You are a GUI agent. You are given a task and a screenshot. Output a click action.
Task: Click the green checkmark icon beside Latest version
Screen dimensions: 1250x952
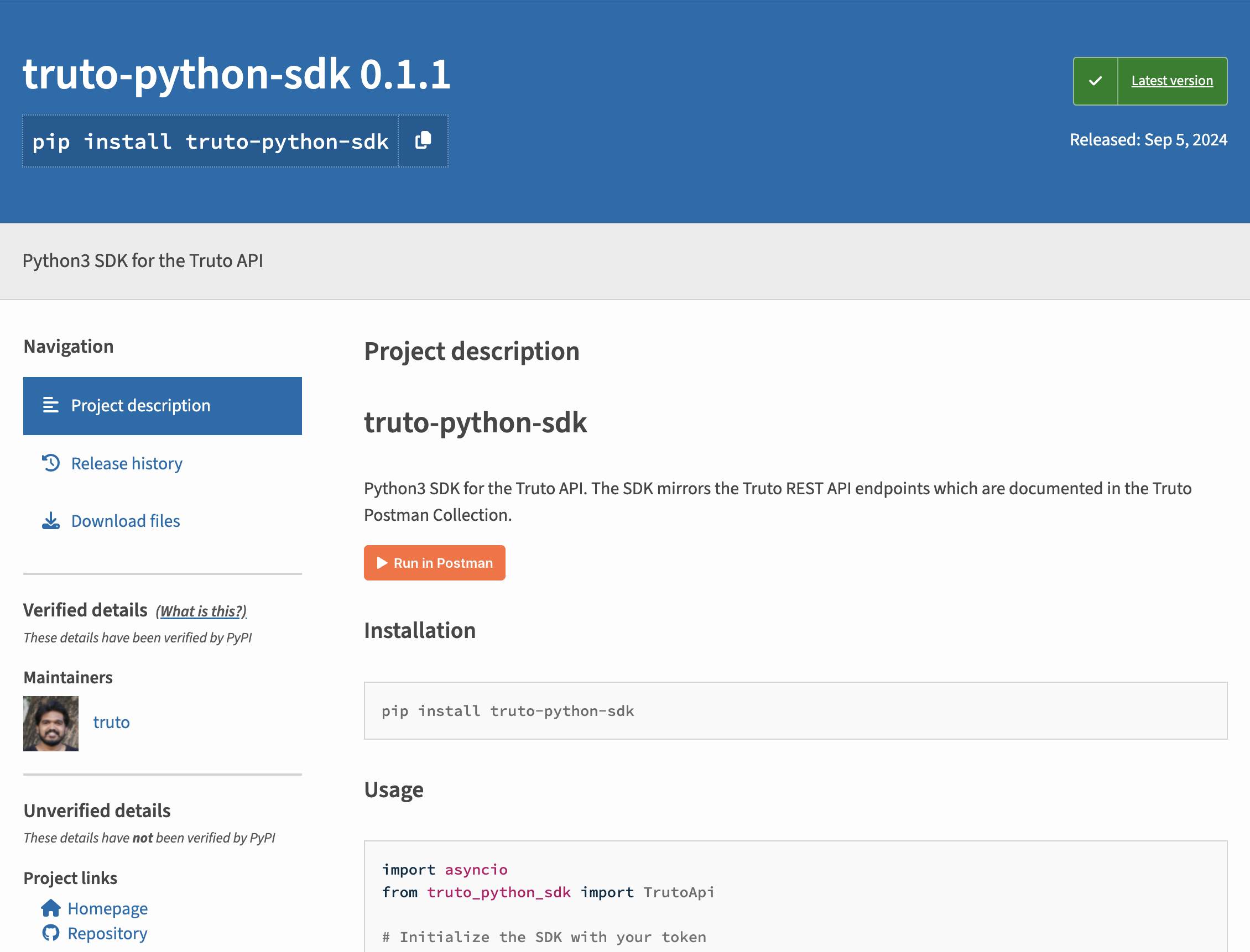coord(1095,81)
